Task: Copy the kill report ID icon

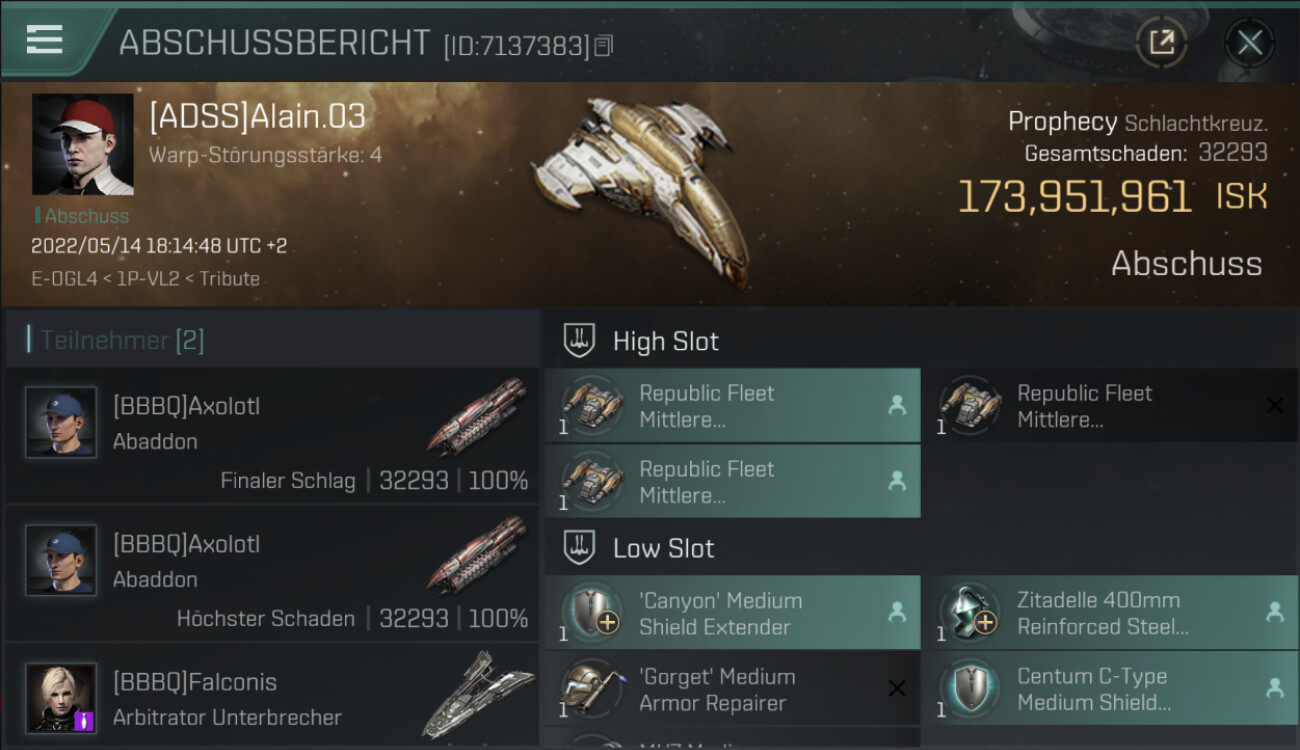Action: pos(603,45)
